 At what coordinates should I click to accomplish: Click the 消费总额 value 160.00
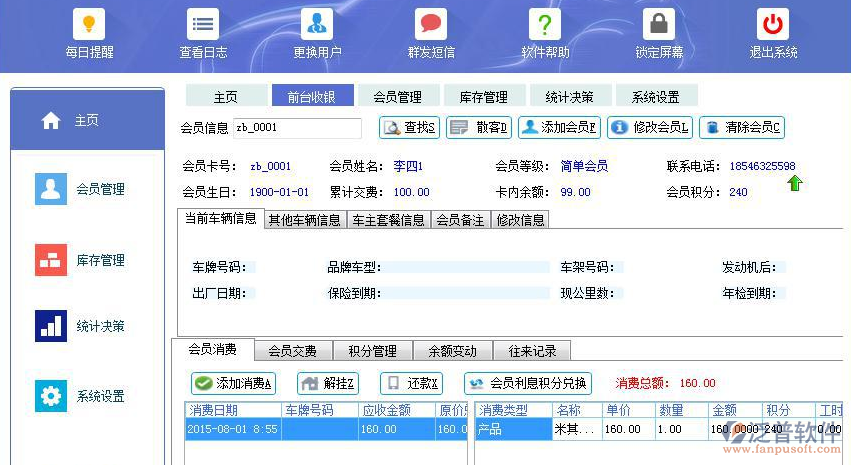pos(697,383)
